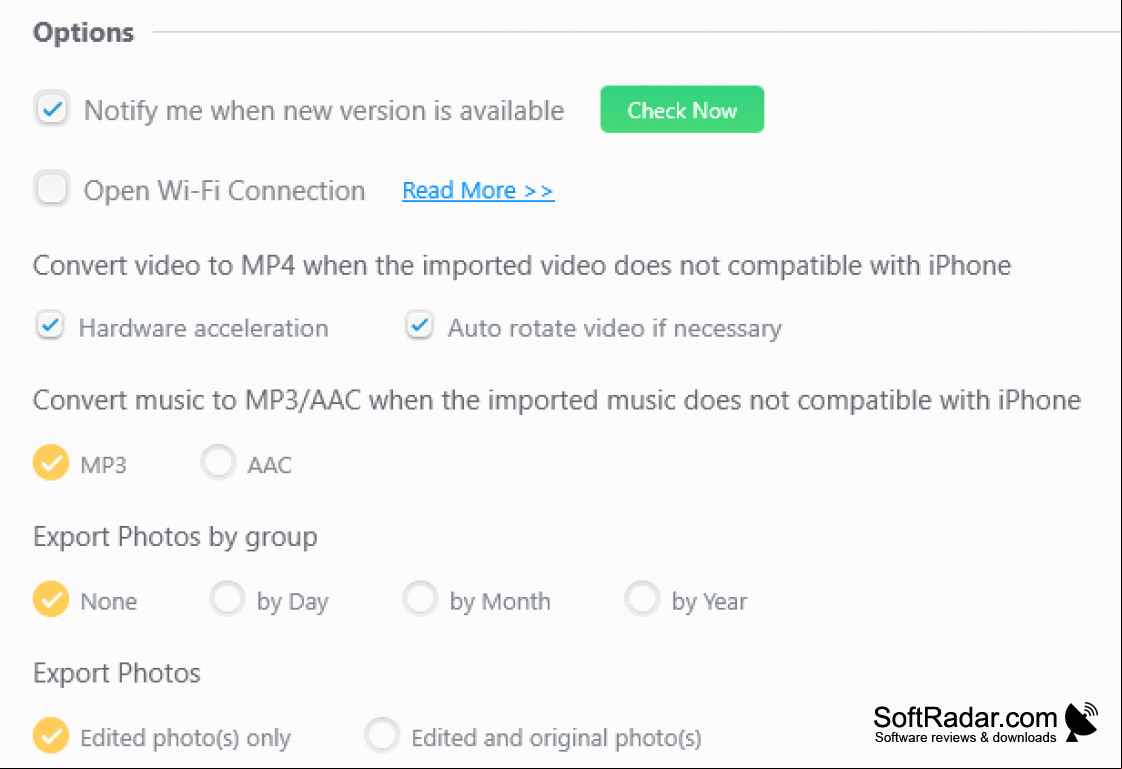Viewport: 1122px width, 769px height.
Task: Click the Options section heading
Action: (x=84, y=32)
